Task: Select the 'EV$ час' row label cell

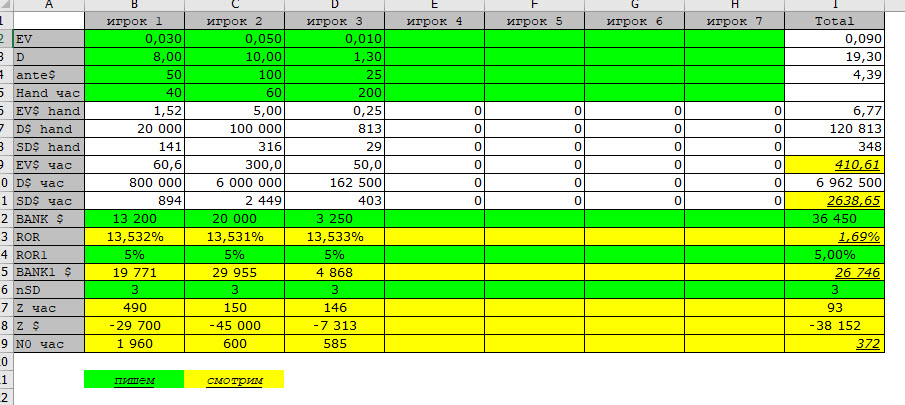Action: 48,164
